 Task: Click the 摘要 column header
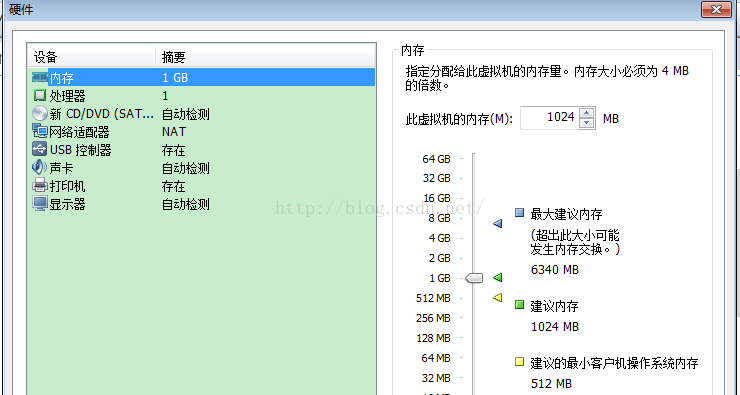click(x=265, y=58)
